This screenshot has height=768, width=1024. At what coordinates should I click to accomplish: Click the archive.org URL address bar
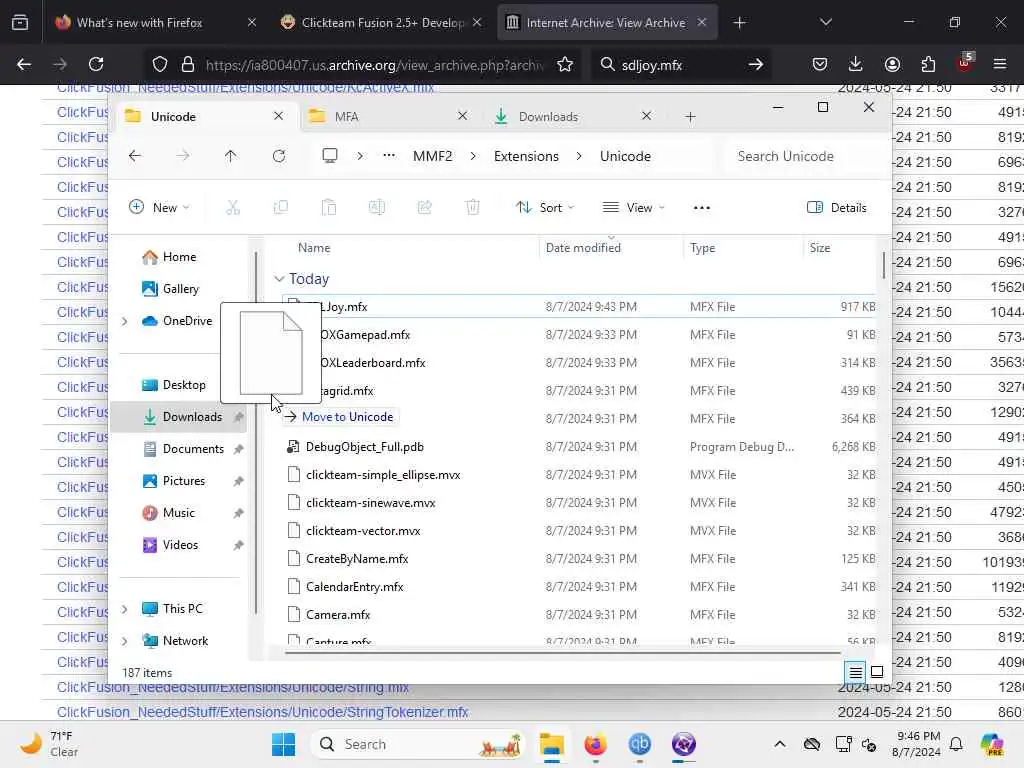374,65
